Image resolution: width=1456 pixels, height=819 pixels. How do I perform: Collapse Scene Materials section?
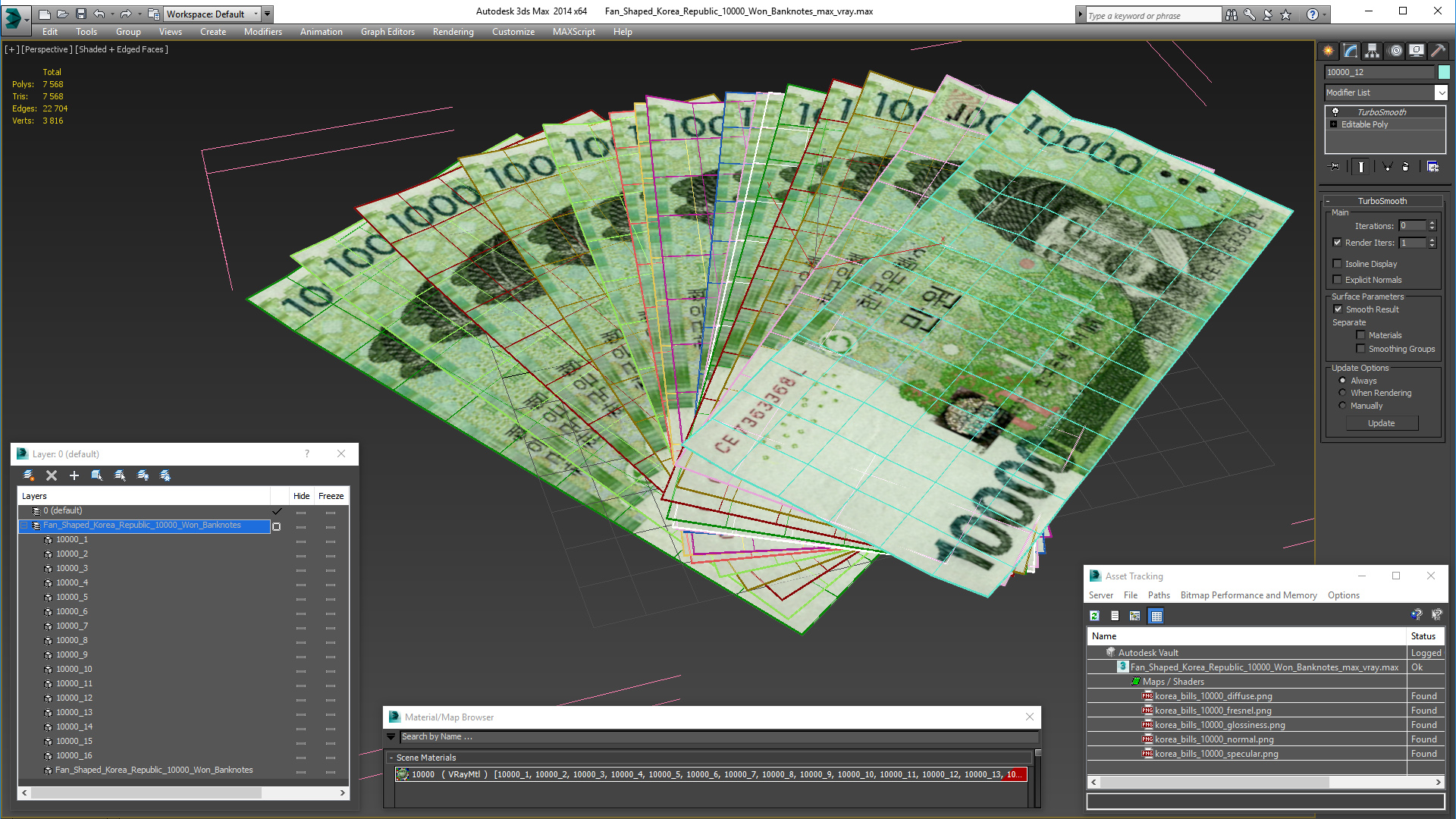coord(391,758)
